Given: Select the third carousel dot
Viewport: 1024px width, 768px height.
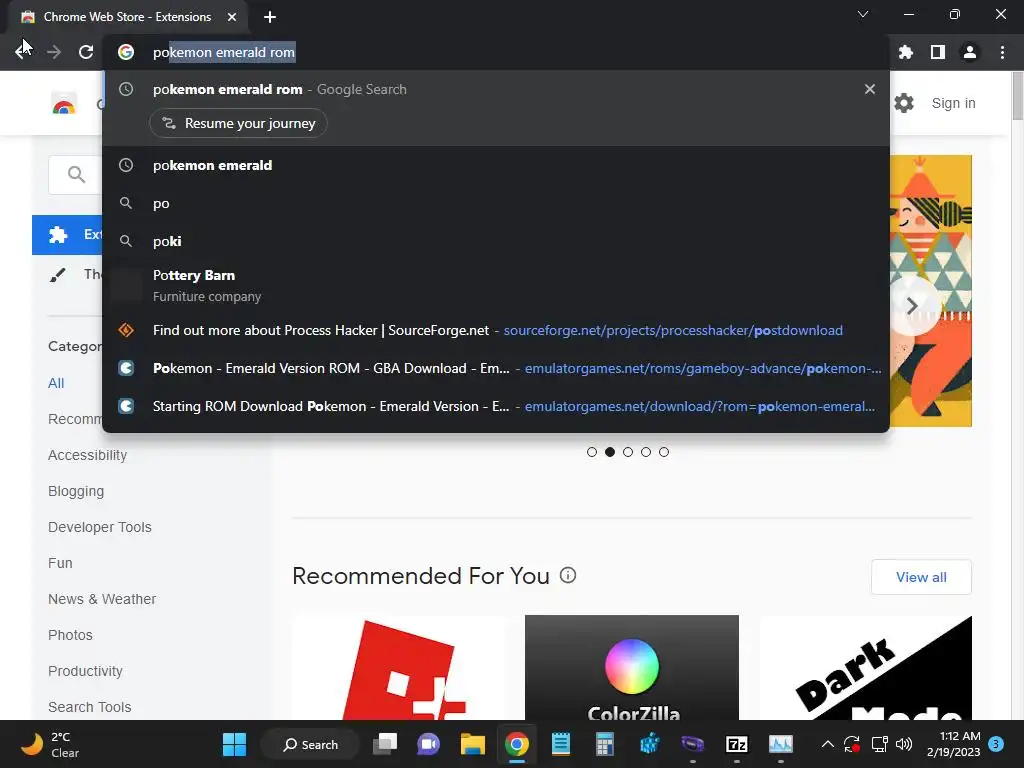Looking at the screenshot, I should click(628, 452).
